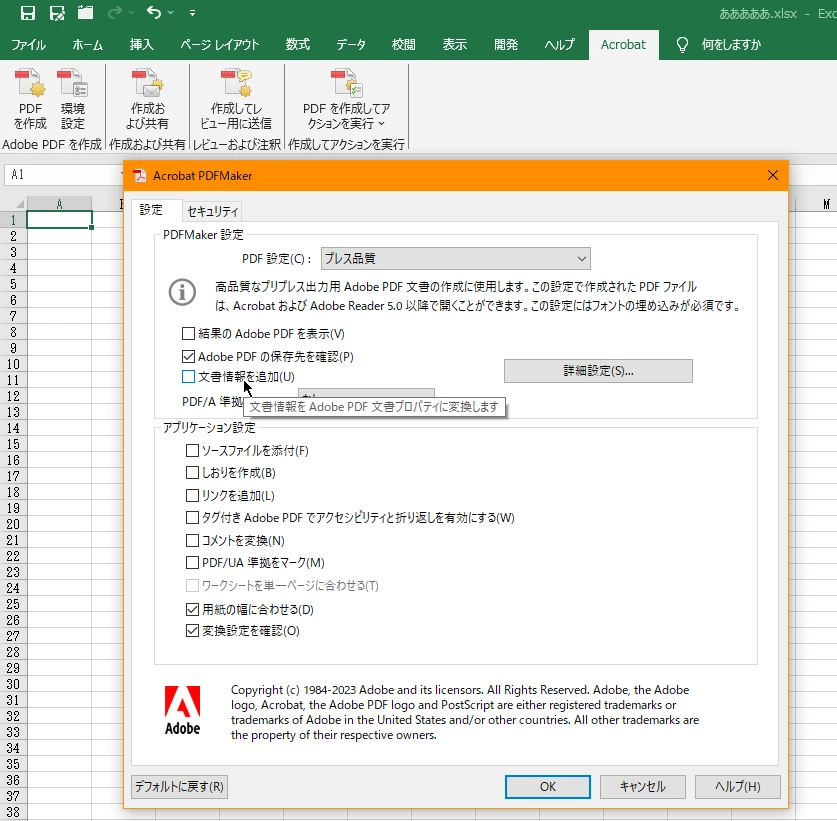Enable コメントを変換 checkbox
Screen dimensions: 837x821
(192, 541)
